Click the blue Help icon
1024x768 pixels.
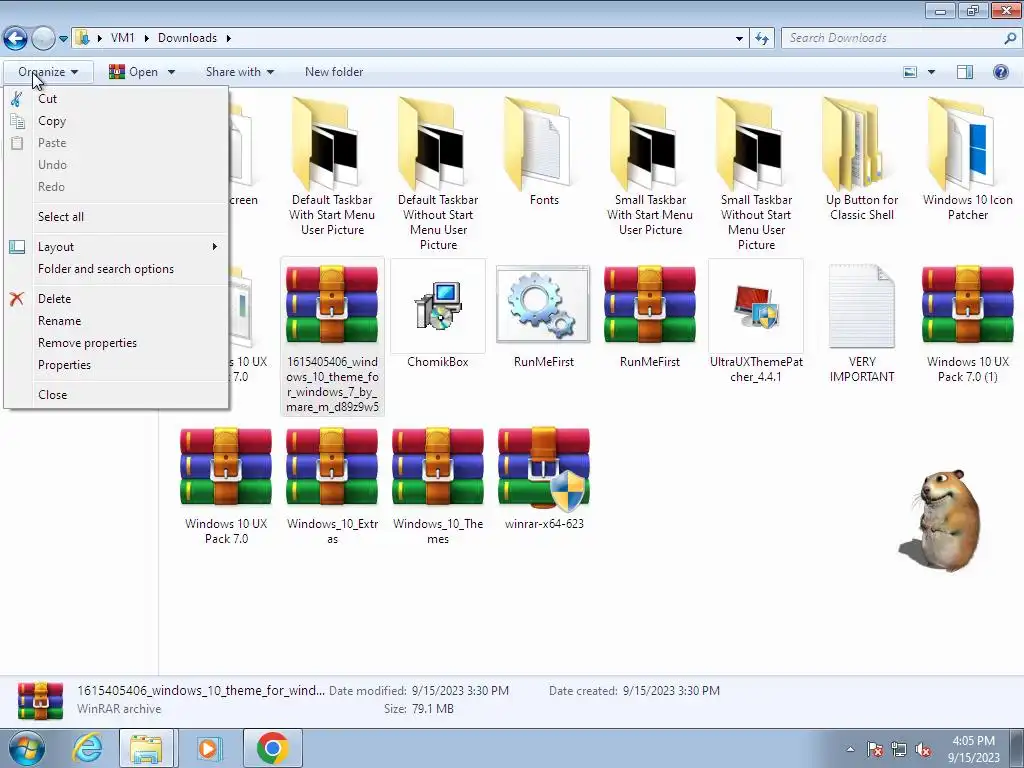pos(1000,72)
